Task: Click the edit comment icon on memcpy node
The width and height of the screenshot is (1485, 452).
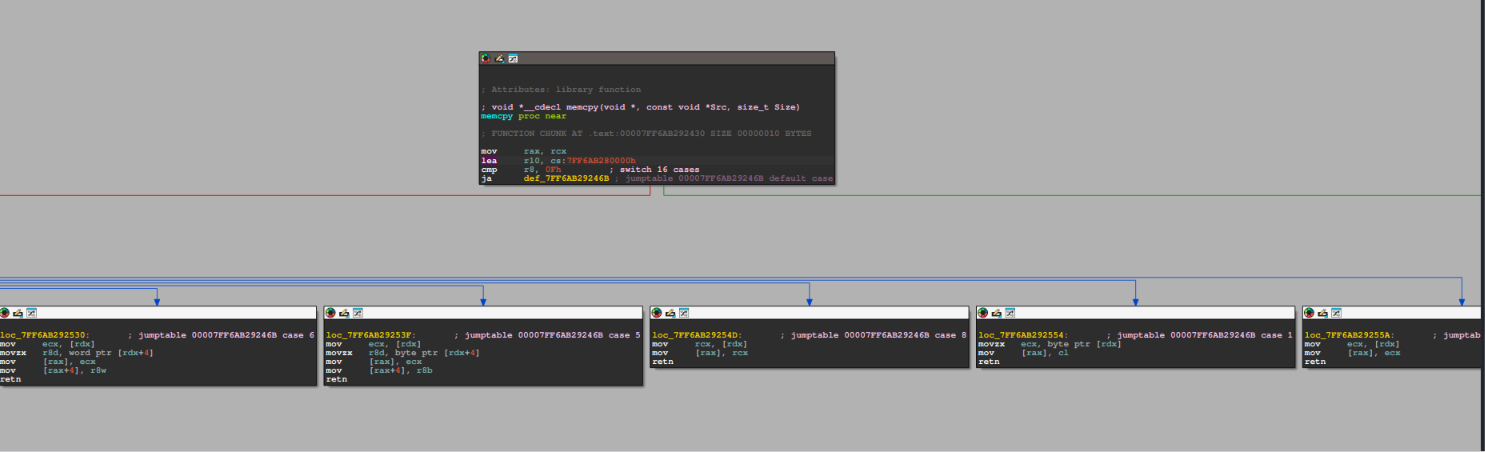Action: pyautogui.click(x=499, y=59)
